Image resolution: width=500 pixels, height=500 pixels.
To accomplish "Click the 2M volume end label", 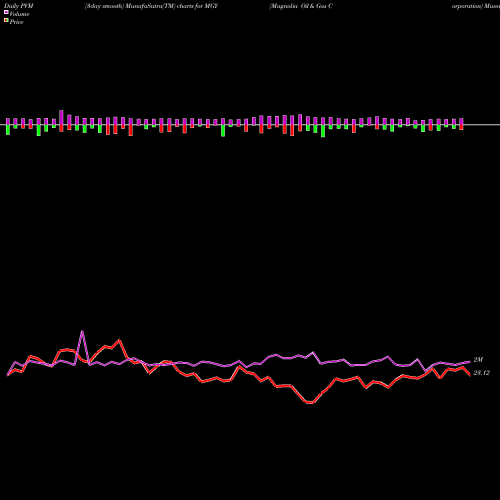I will [x=478, y=360].
